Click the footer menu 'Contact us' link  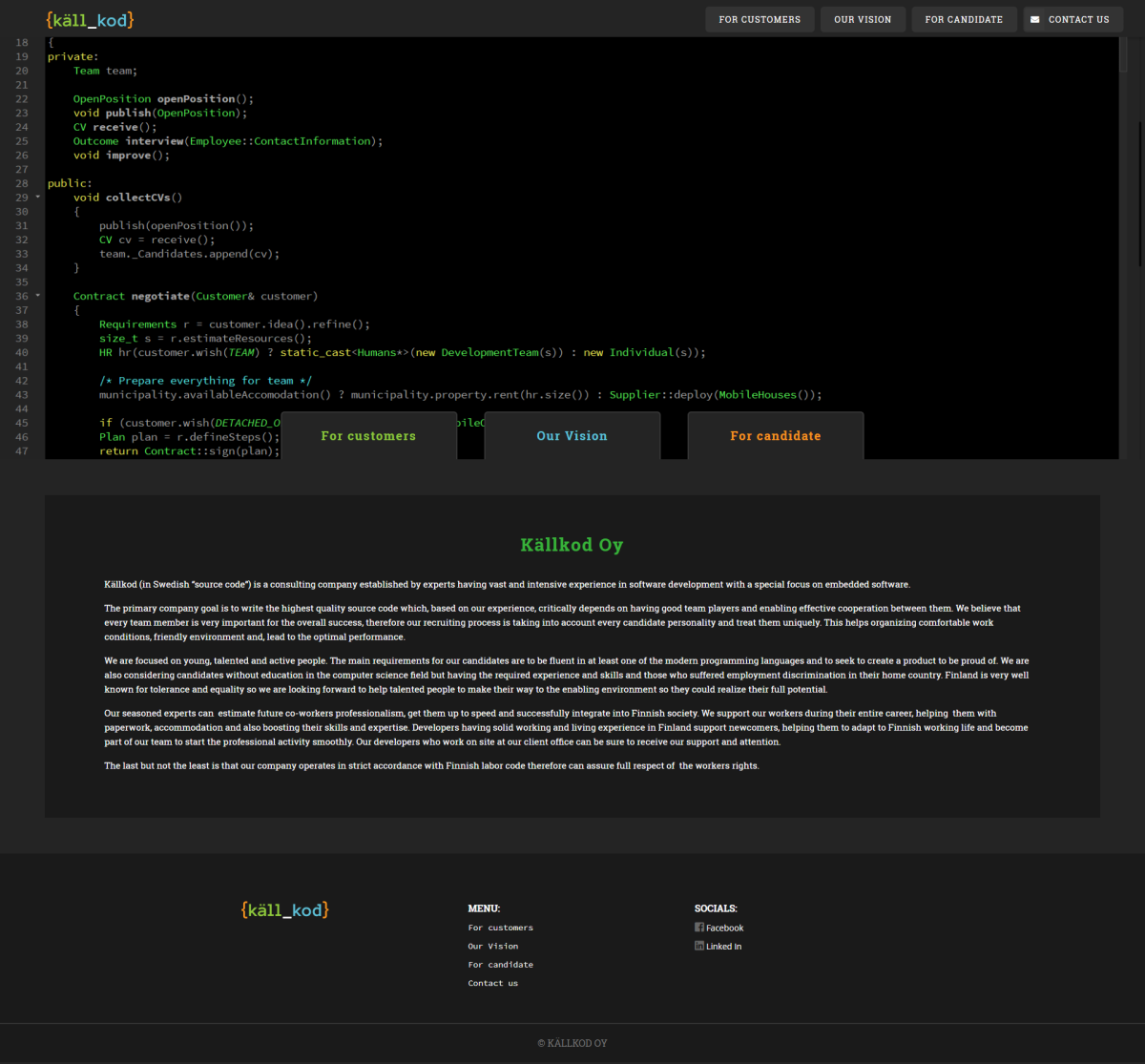(492, 983)
